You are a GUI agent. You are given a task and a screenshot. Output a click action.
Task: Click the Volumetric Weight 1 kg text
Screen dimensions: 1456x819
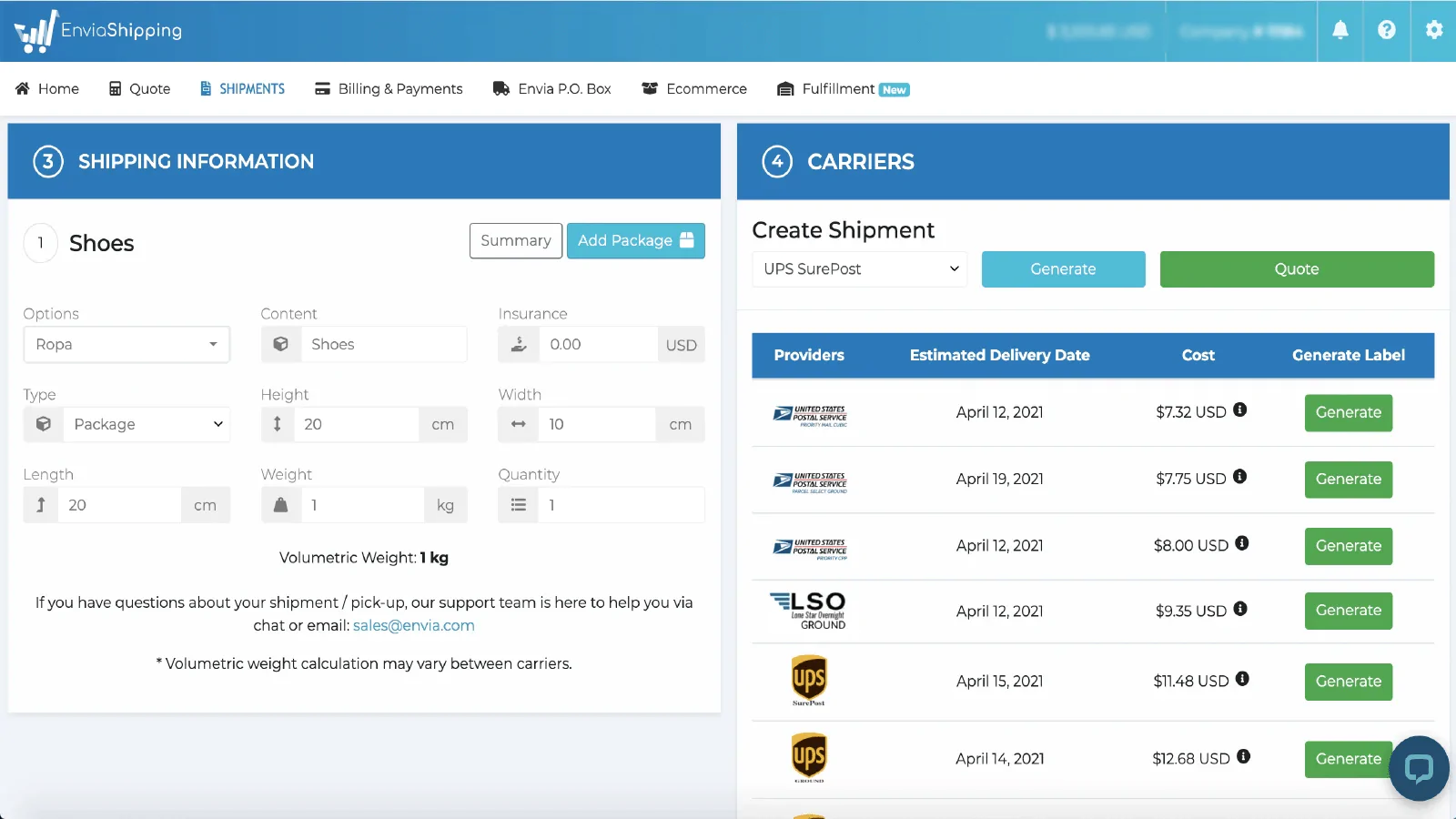coord(364,558)
